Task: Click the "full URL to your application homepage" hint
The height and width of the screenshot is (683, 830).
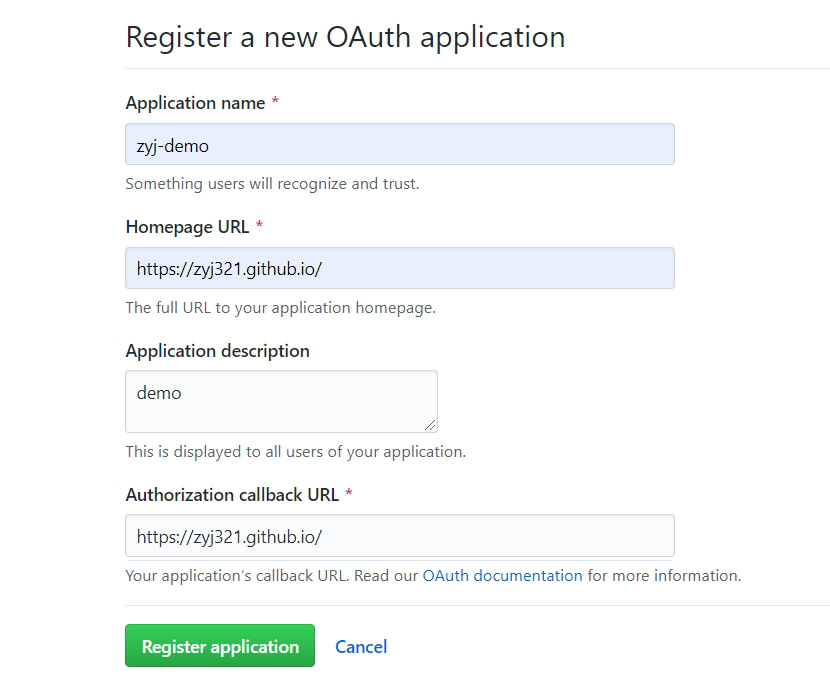Action: click(x=280, y=308)
